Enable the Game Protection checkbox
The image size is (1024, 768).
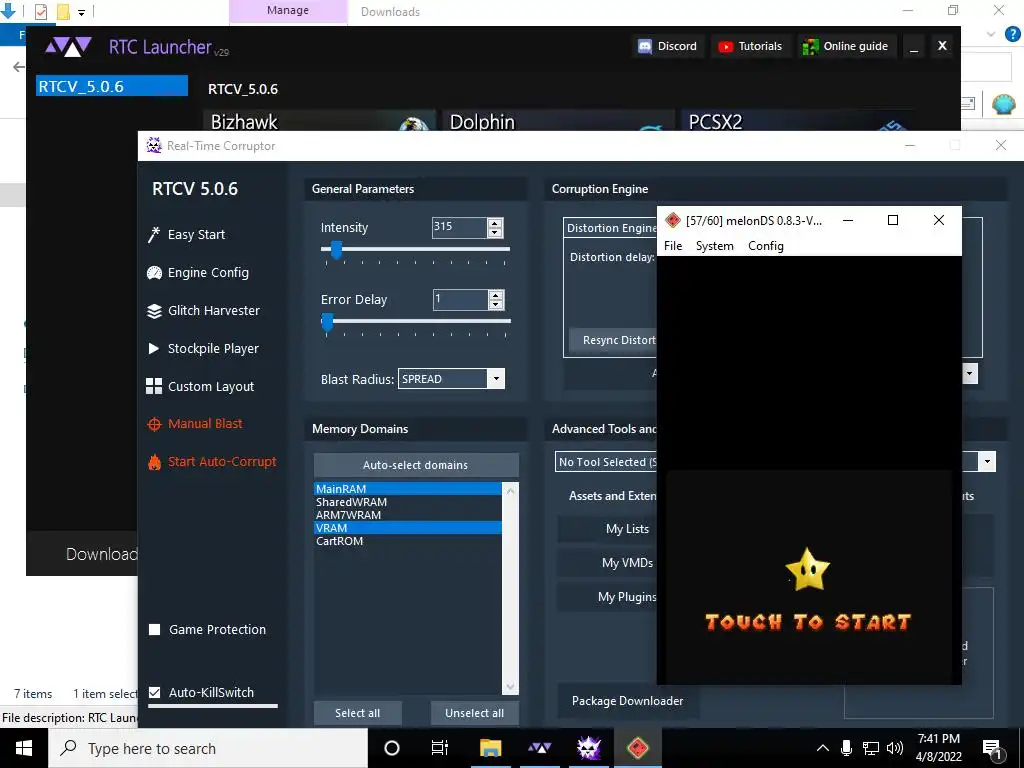coord(155,630)
